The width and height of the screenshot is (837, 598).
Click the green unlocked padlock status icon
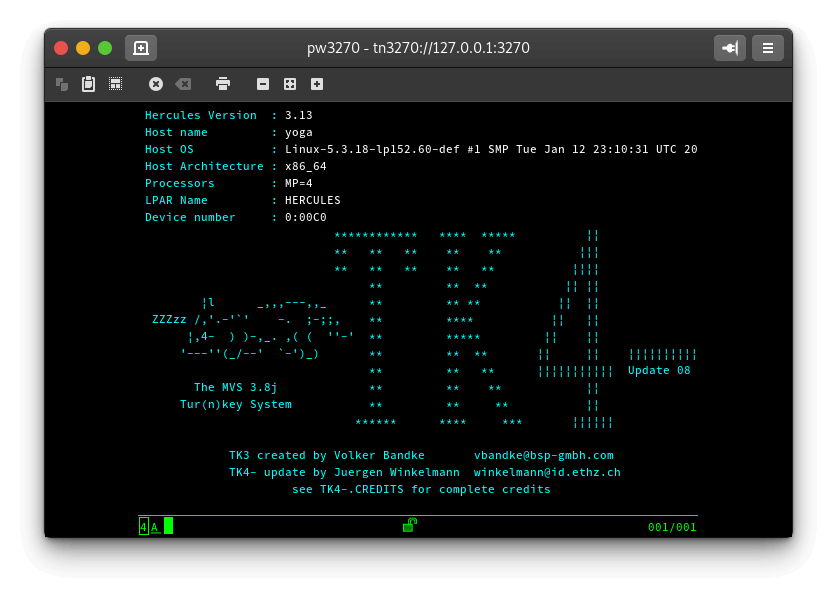pos(410,525)
